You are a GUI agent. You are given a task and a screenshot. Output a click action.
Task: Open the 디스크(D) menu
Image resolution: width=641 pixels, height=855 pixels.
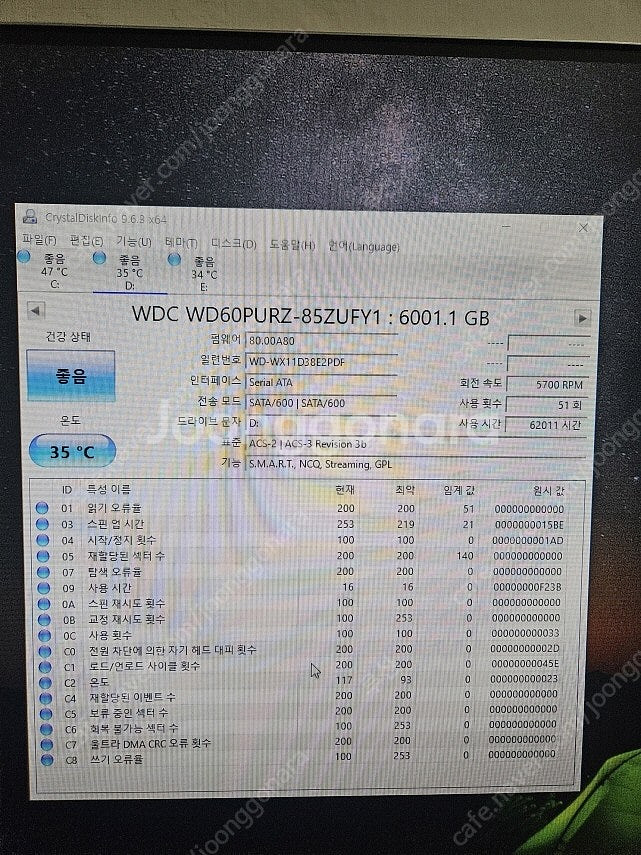coord(233,244)
